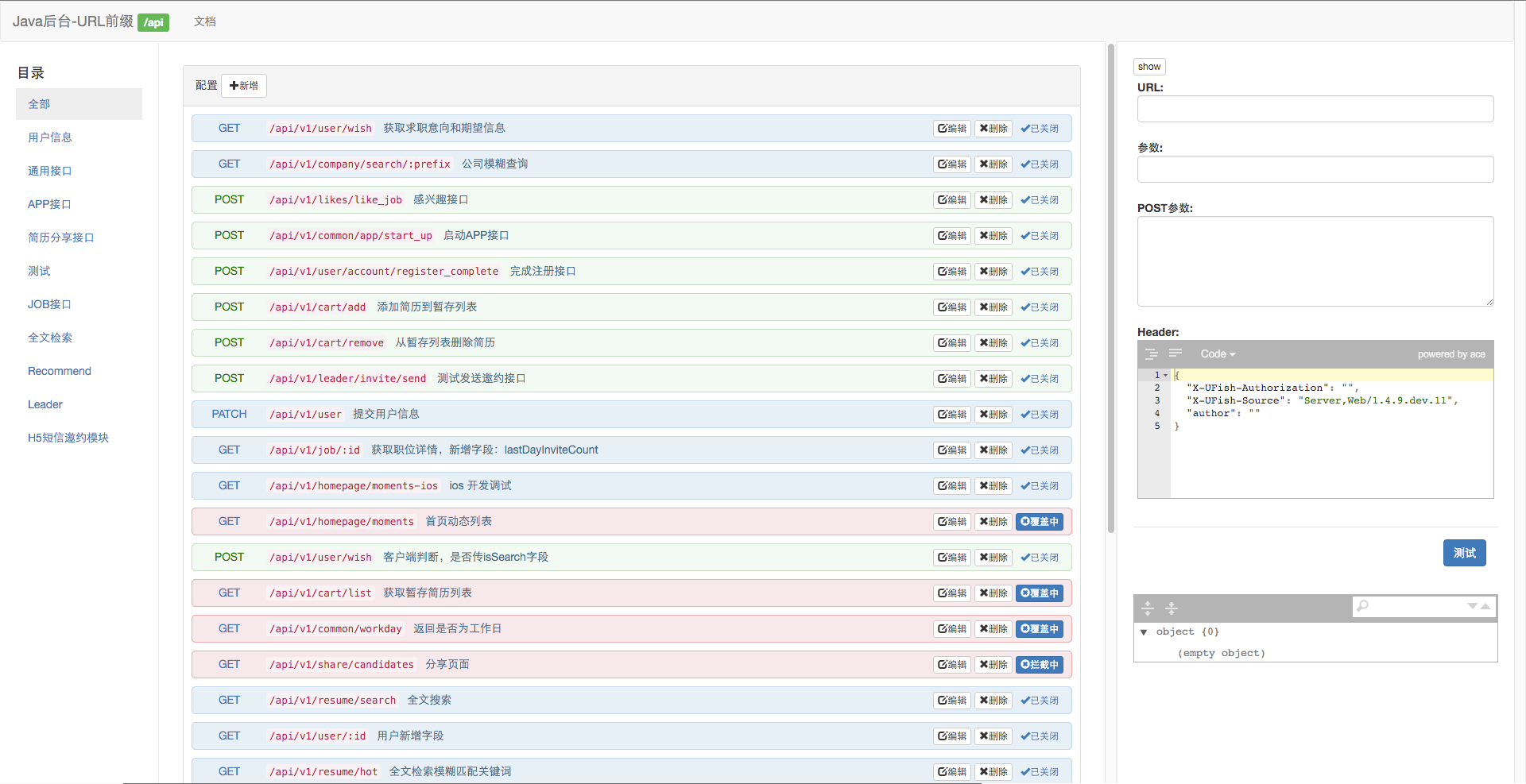
Task: Click the vertical scrollbar of the API list
Action: pos(1111,288)
